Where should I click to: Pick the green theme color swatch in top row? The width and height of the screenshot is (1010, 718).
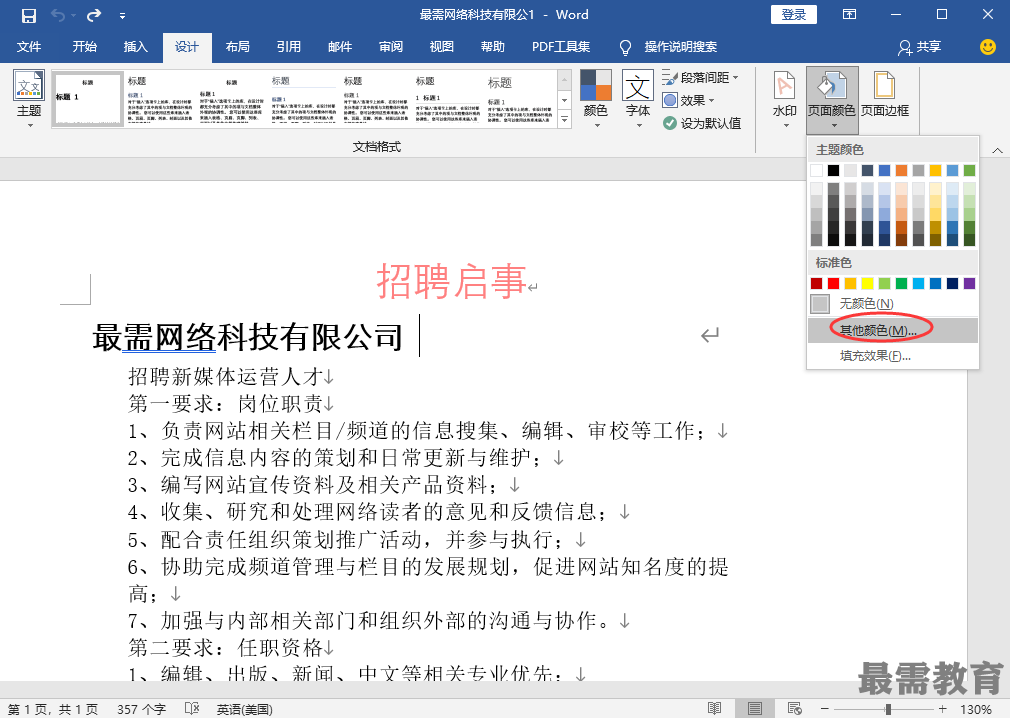tap(969, 171)
